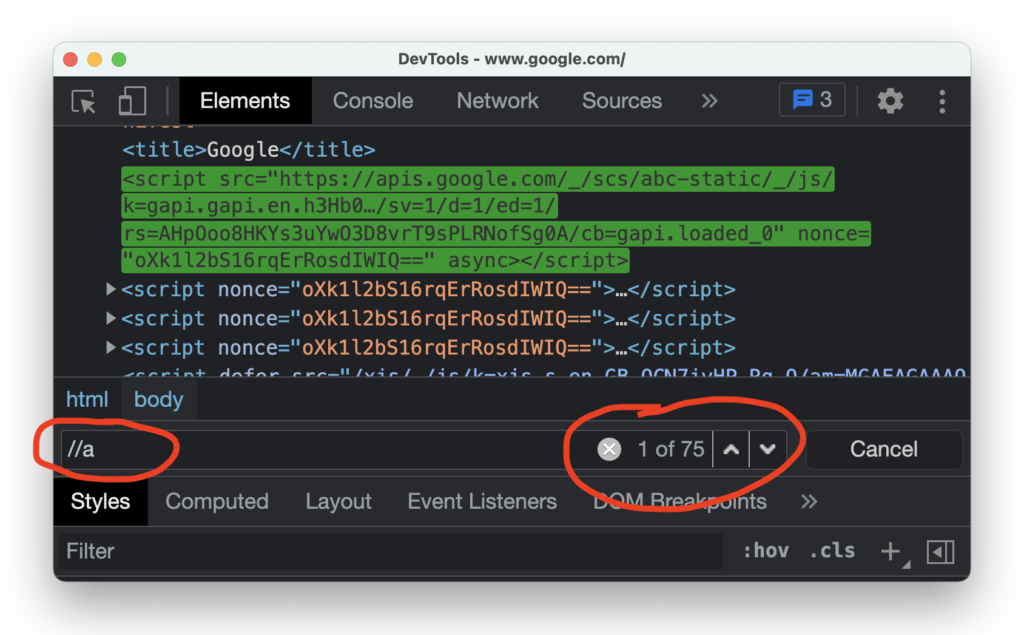This screenshot has height=635, width=1024.
Task: Toggle the device toolbar icon
Action: [132, 101]
